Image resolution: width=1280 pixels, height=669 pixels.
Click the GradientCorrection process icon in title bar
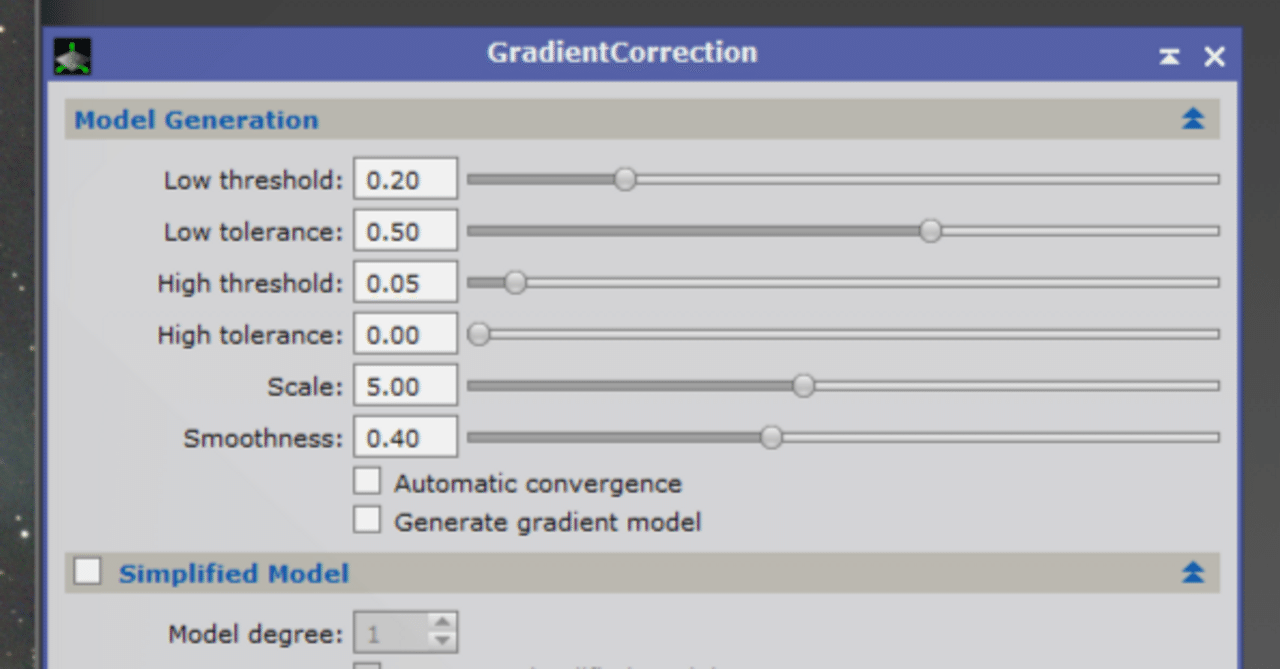pos(72,56)
